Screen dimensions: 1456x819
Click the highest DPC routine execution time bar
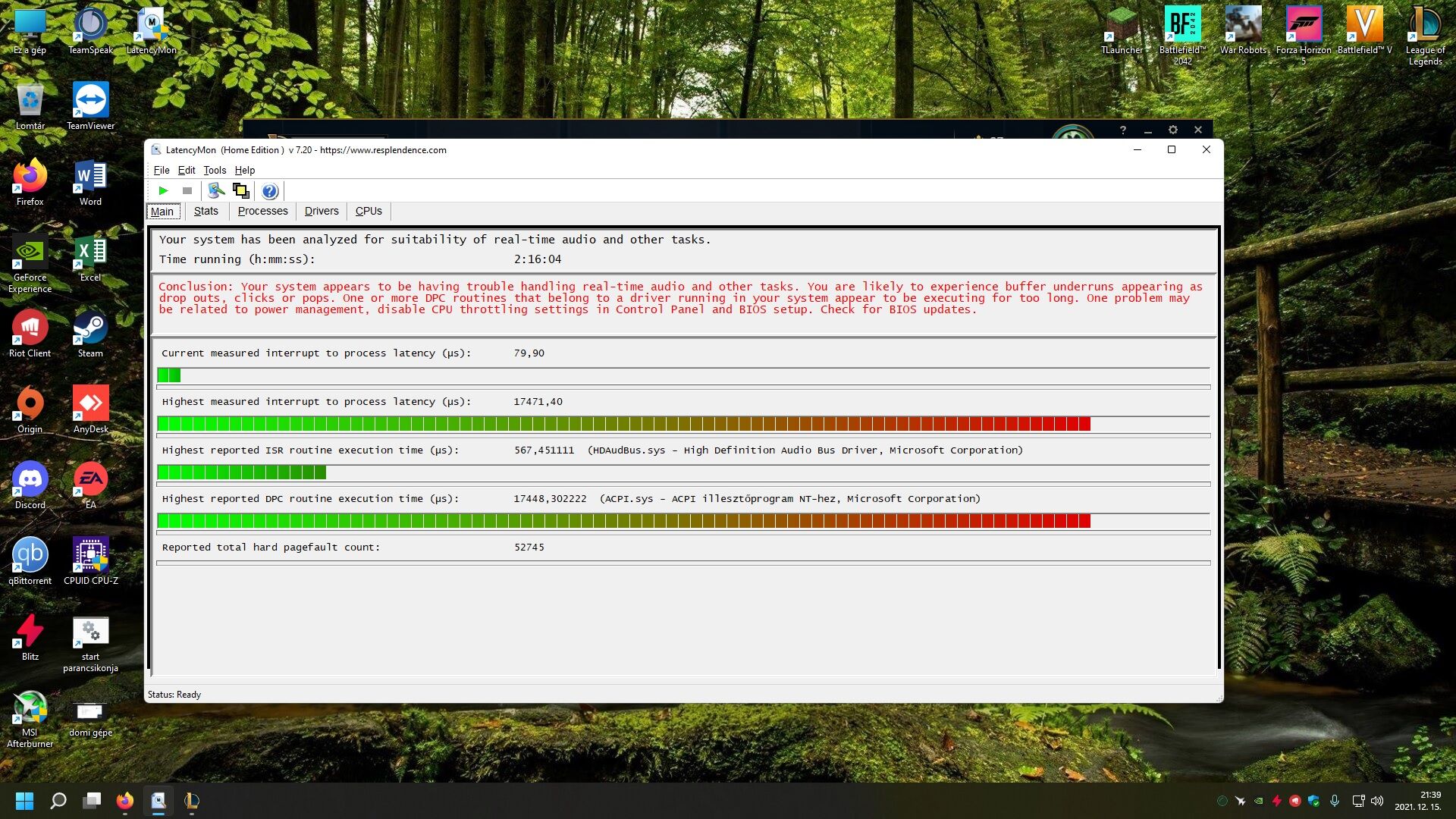coord(623,521)
